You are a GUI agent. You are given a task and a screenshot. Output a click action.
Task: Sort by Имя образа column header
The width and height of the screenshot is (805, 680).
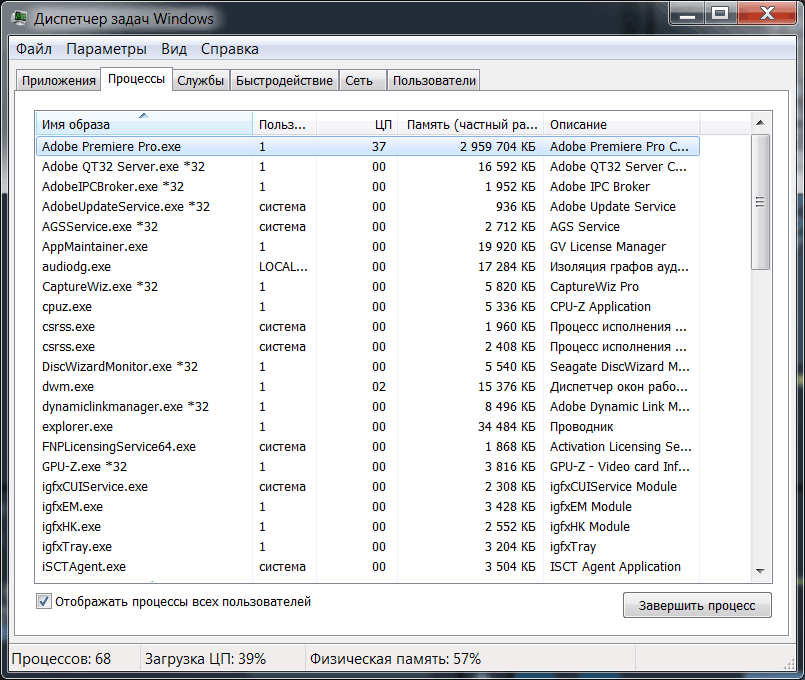click(144, 124)
